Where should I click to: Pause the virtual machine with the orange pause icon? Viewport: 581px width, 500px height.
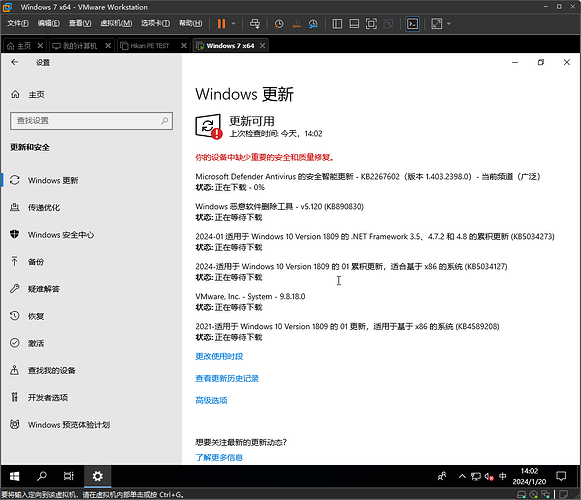[221, 24]
